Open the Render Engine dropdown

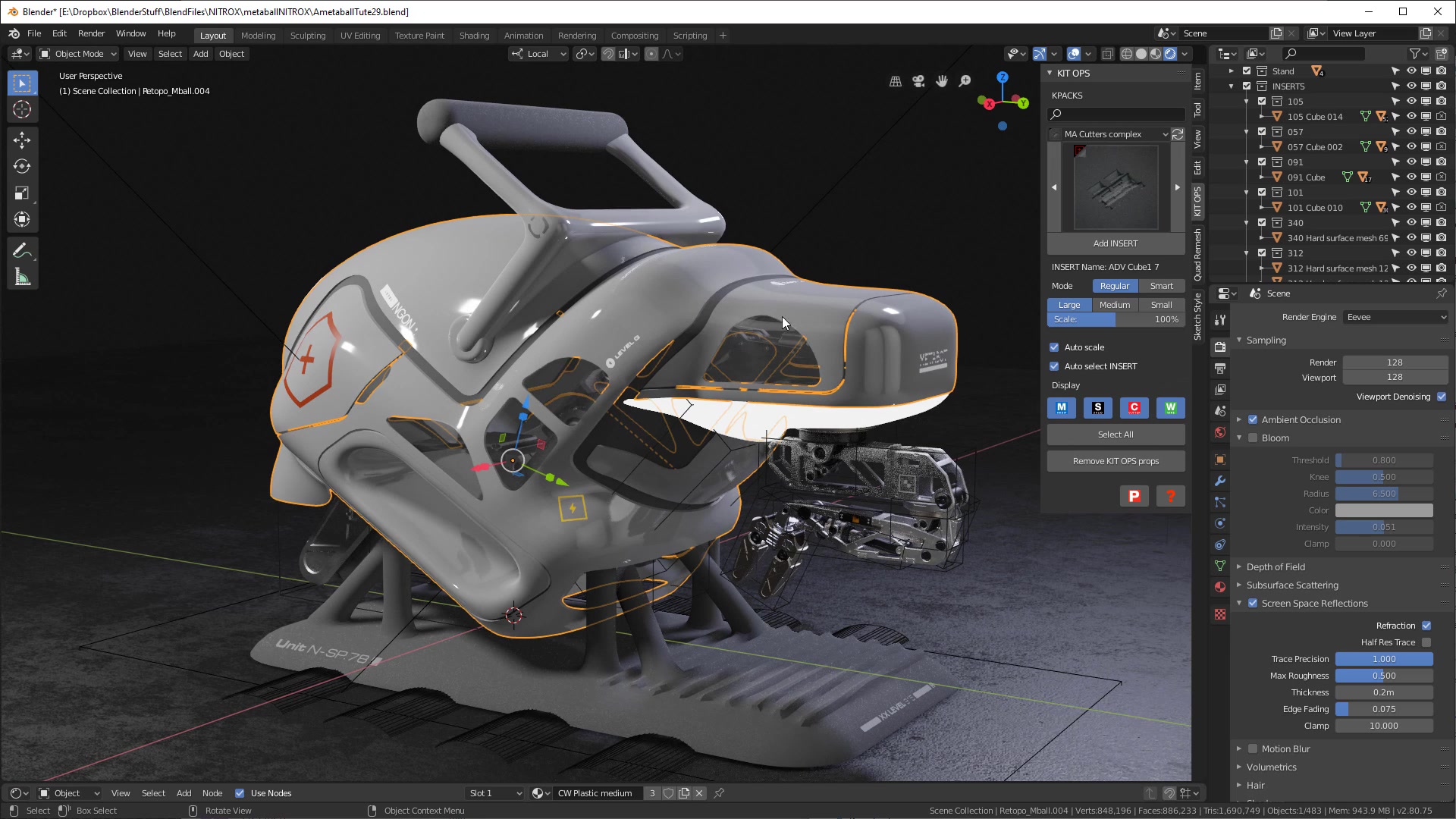coord(1395,317)
